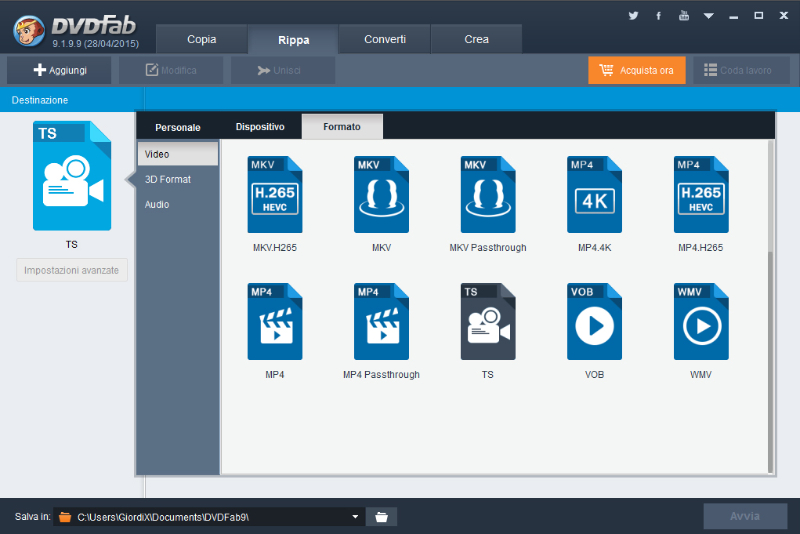Viewport: 800px width, 534px height.
Task: Open the Dispositivo tab
Action: 260,127
